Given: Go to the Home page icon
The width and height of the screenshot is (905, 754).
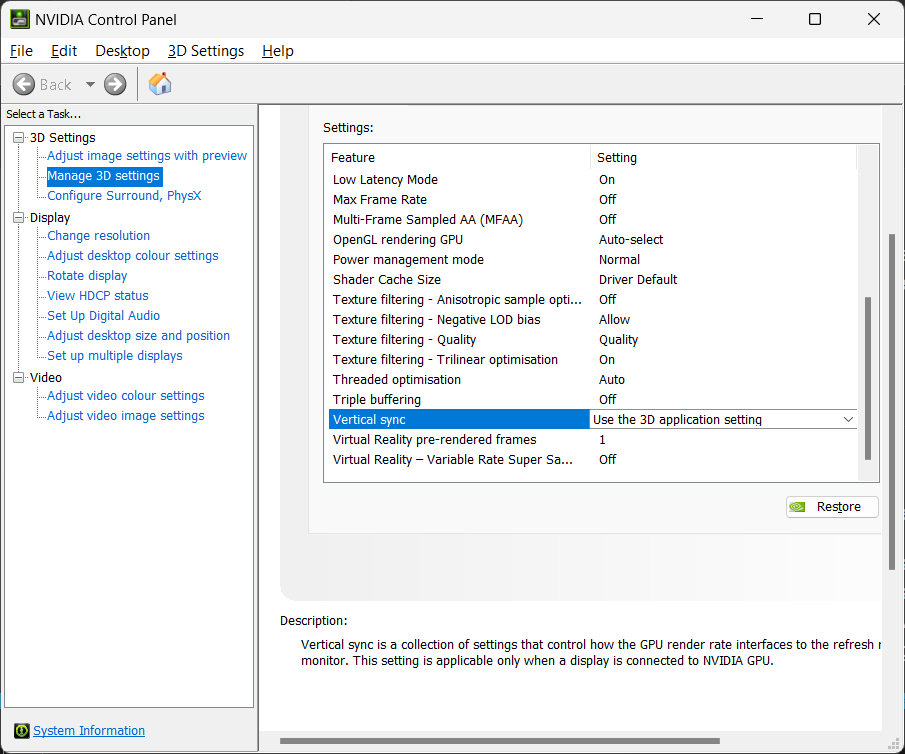Looking at the screenshot, I should coord(160,84).
